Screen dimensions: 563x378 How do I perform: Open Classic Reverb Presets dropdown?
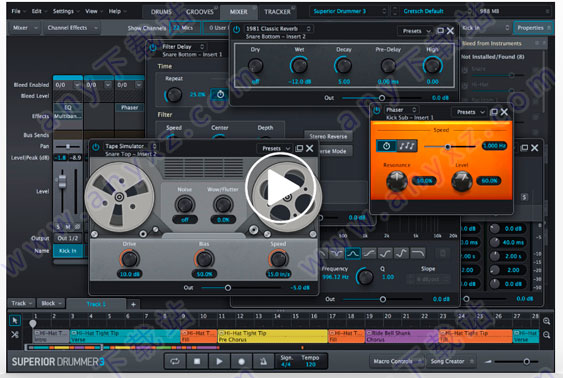tap(416, 31)
